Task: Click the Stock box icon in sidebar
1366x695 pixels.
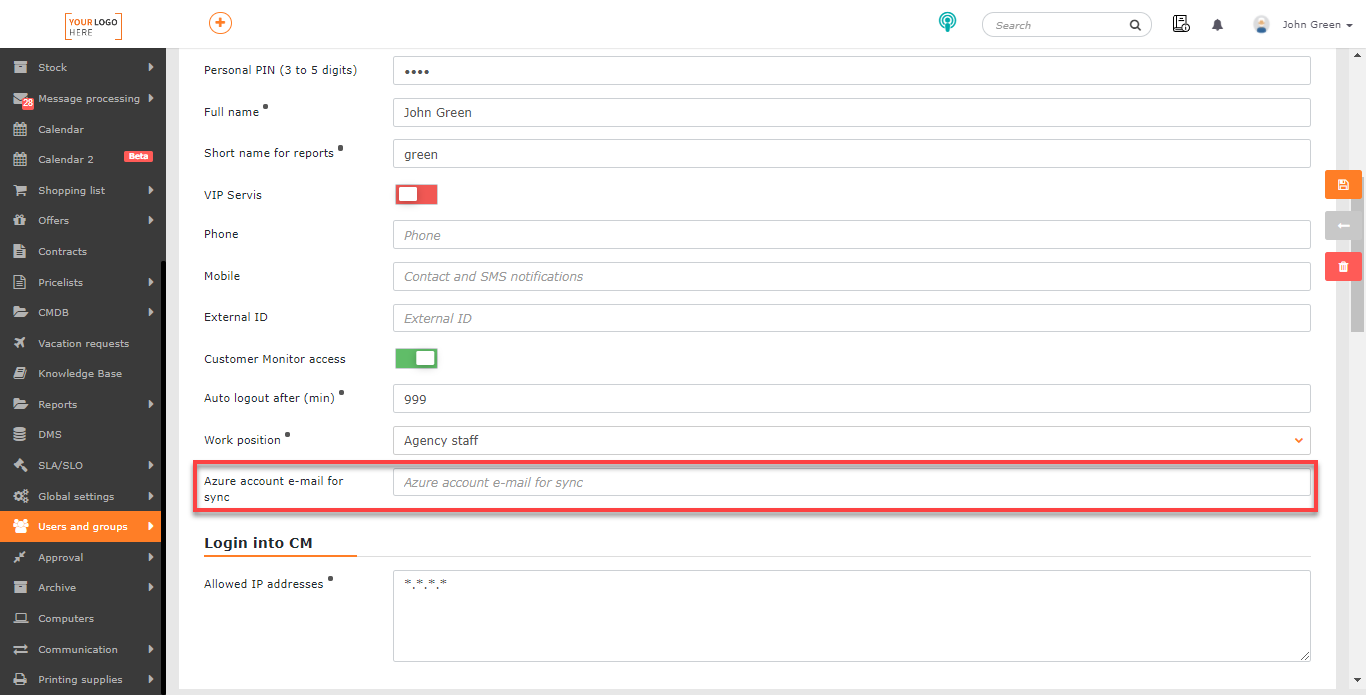Action: pyautogui.click(x=20, y=67)
